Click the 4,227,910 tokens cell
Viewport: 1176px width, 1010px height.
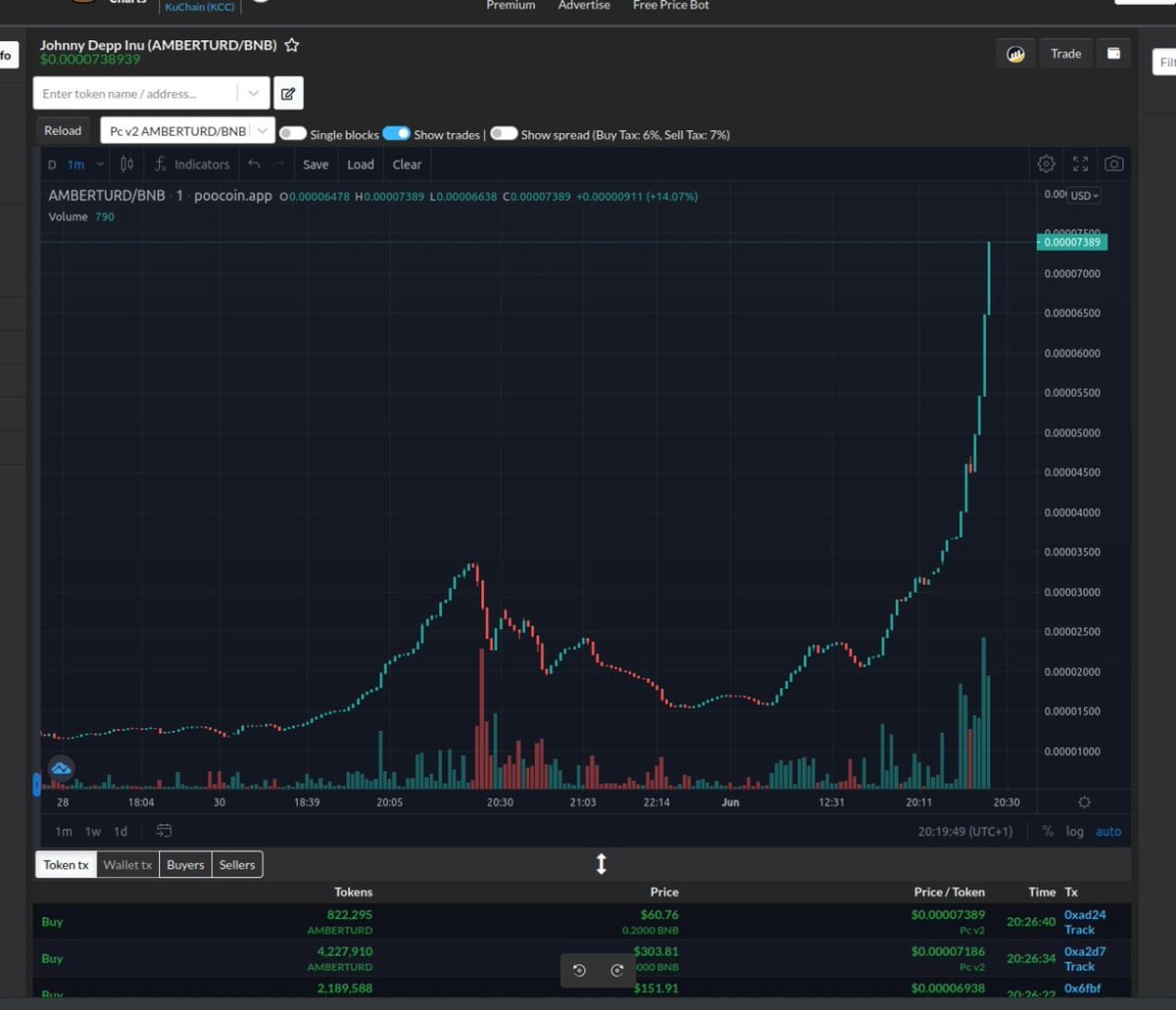point(345,951)
